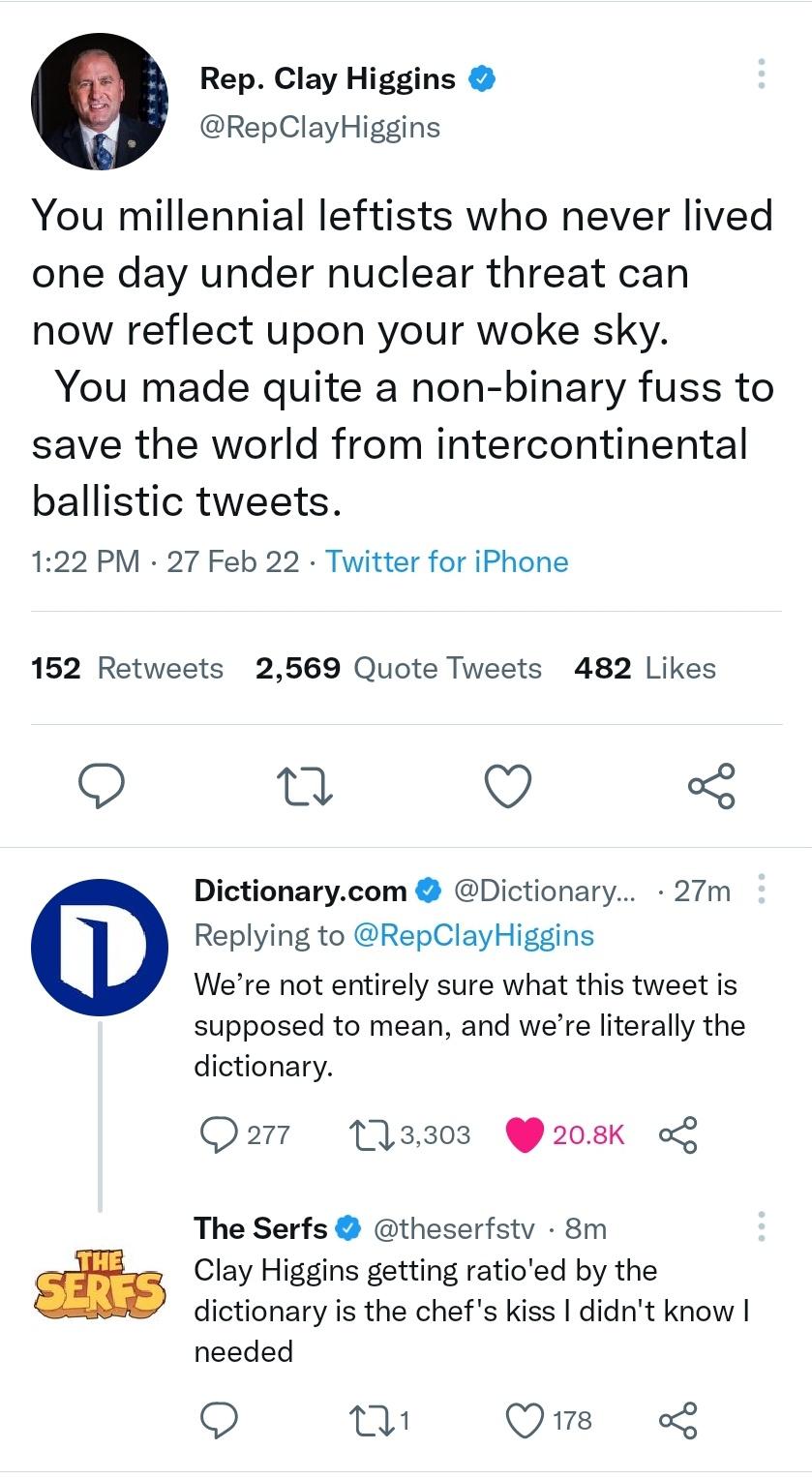Unlike the Dictionary.com reply
This screenshot has height=1480, width=812.
tap(526, 1134)
